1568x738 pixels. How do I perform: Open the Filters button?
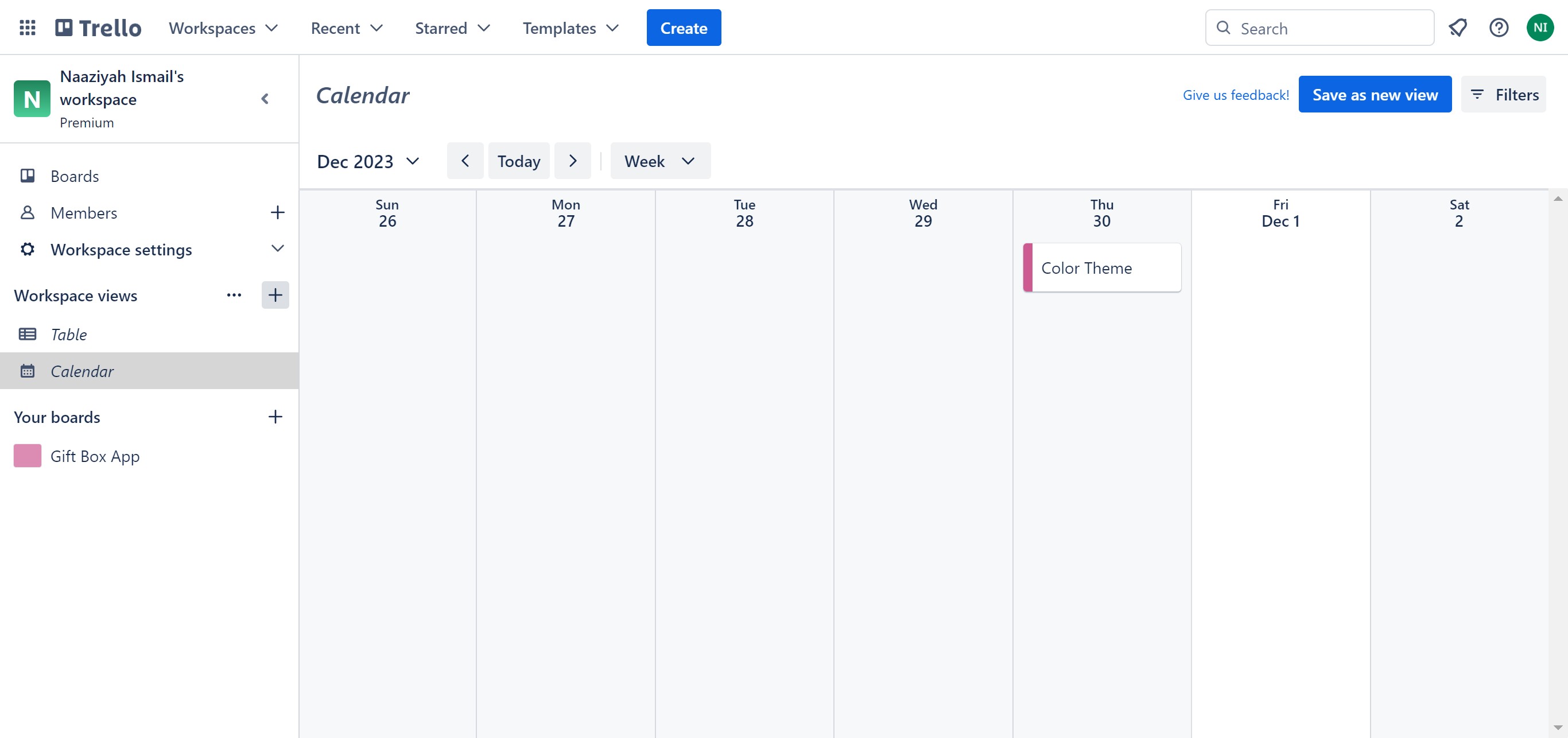(x=1504, y=94)
